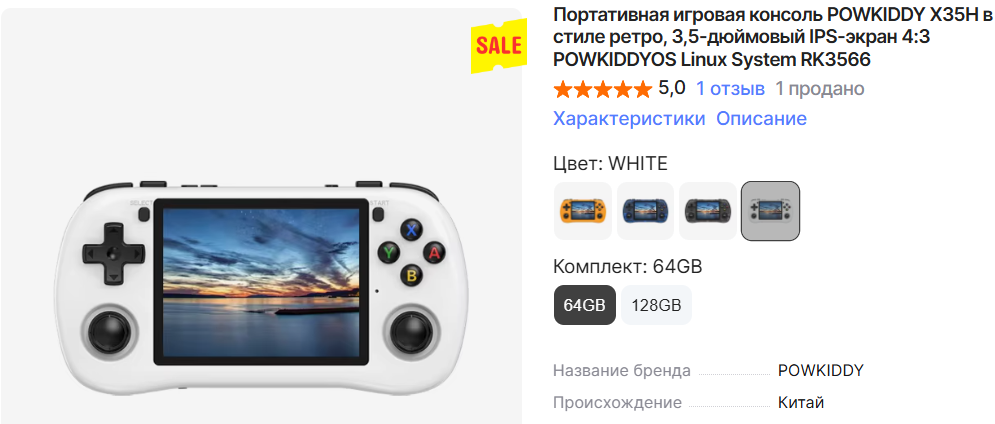Screen dimensions: 995x424
Task: Click the console's D-pad in image
Action: (112, 253)
